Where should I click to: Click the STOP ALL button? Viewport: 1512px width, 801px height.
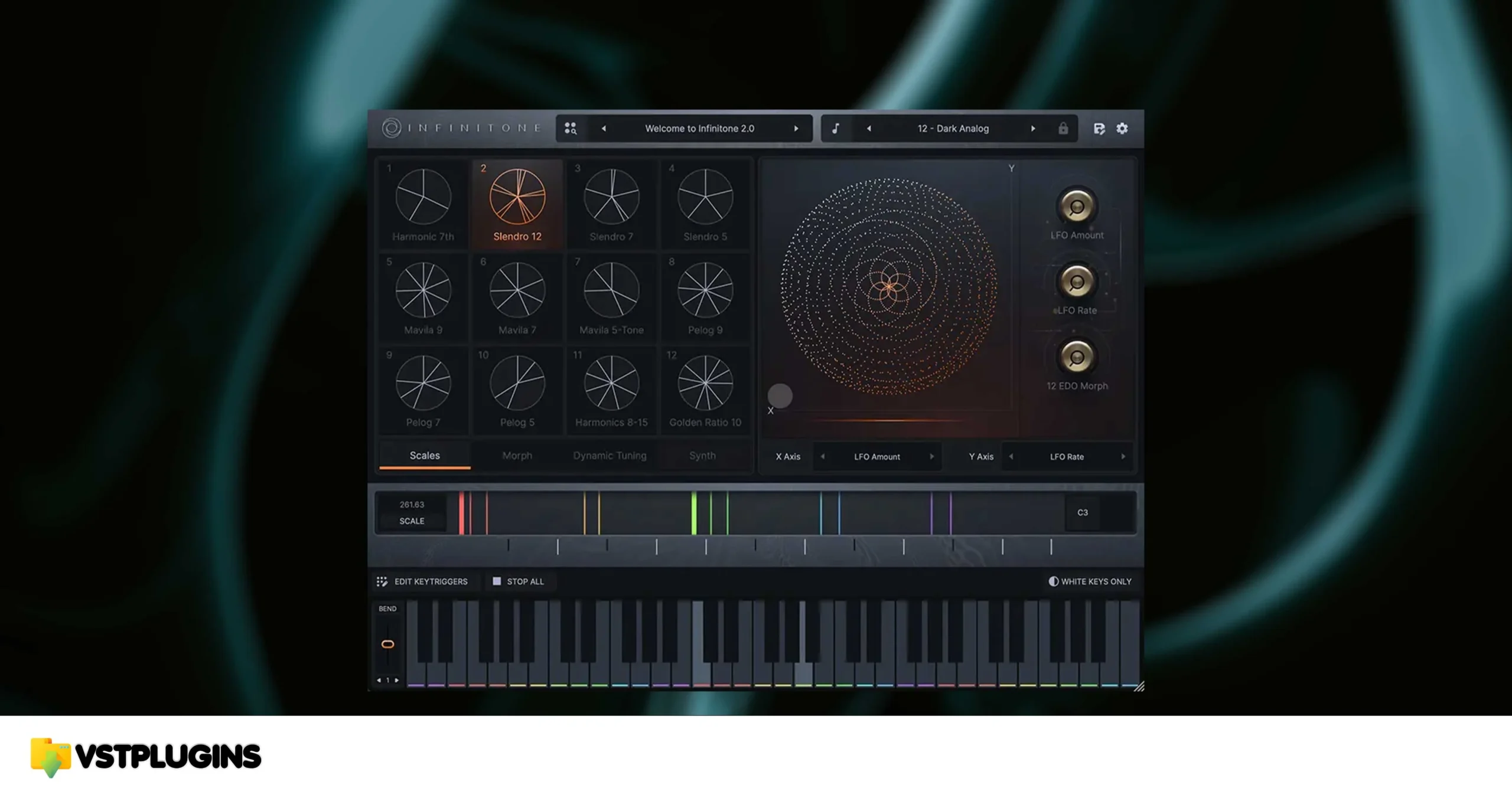[519, 581]
